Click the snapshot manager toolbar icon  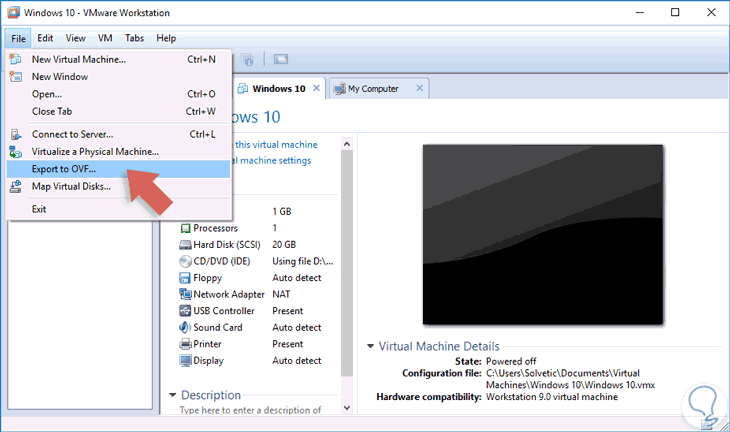(x=248, y=60)
